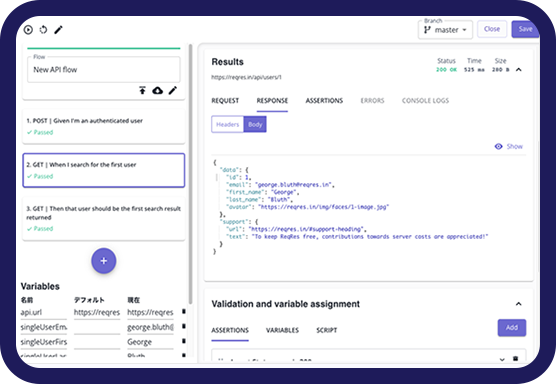The image size is (556, 384).
Task: Click the pencil edit icon in top toolbar
Action: 58,30
